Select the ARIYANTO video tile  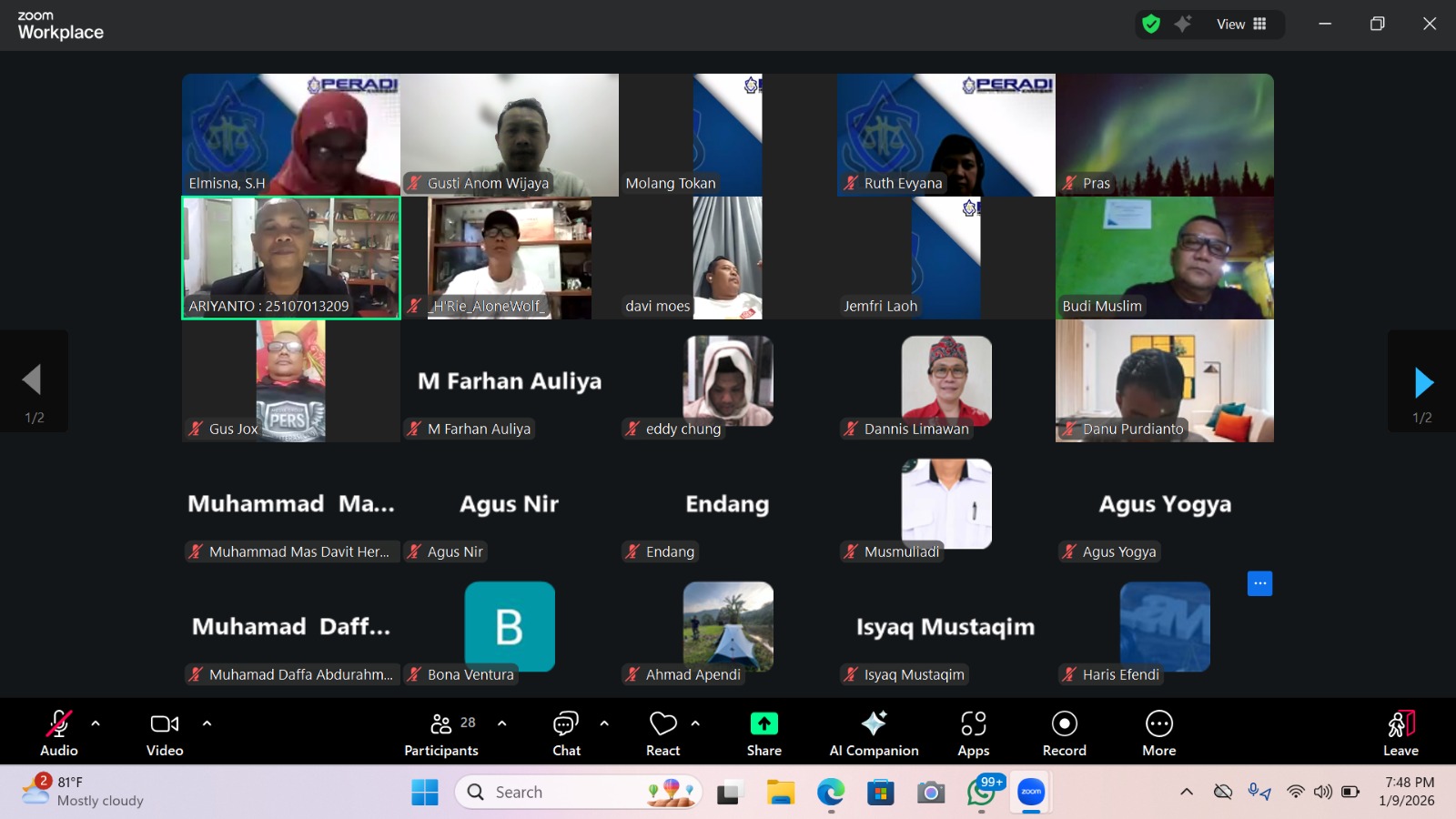pyautogui.click(x=291, y=258)
